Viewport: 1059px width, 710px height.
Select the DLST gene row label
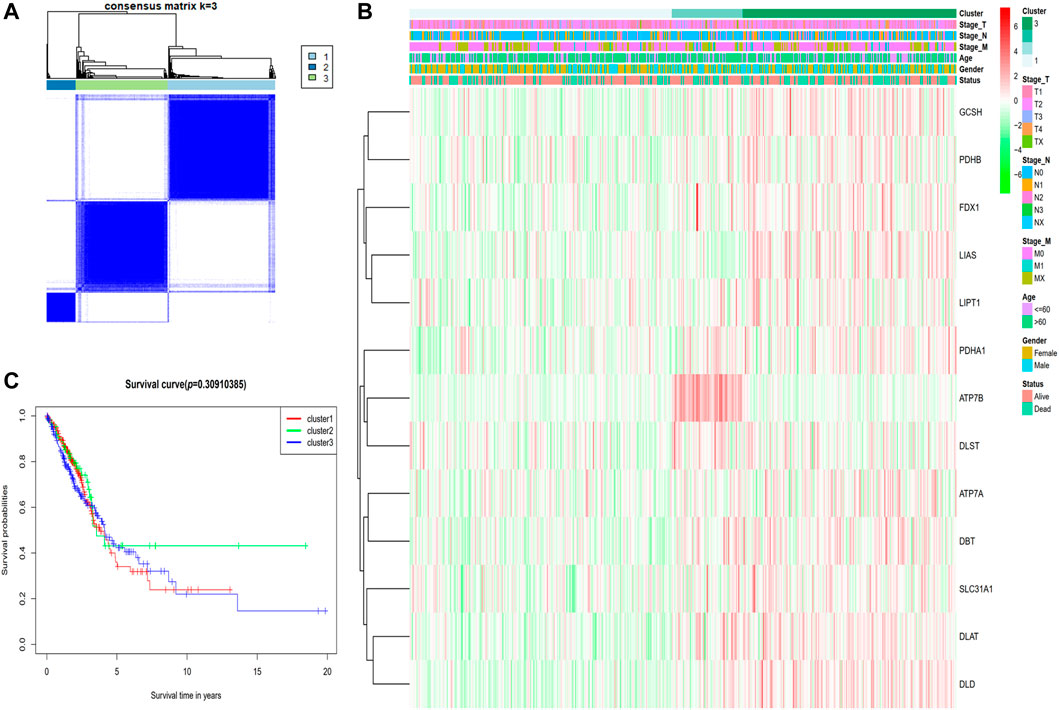coord(969,446)
